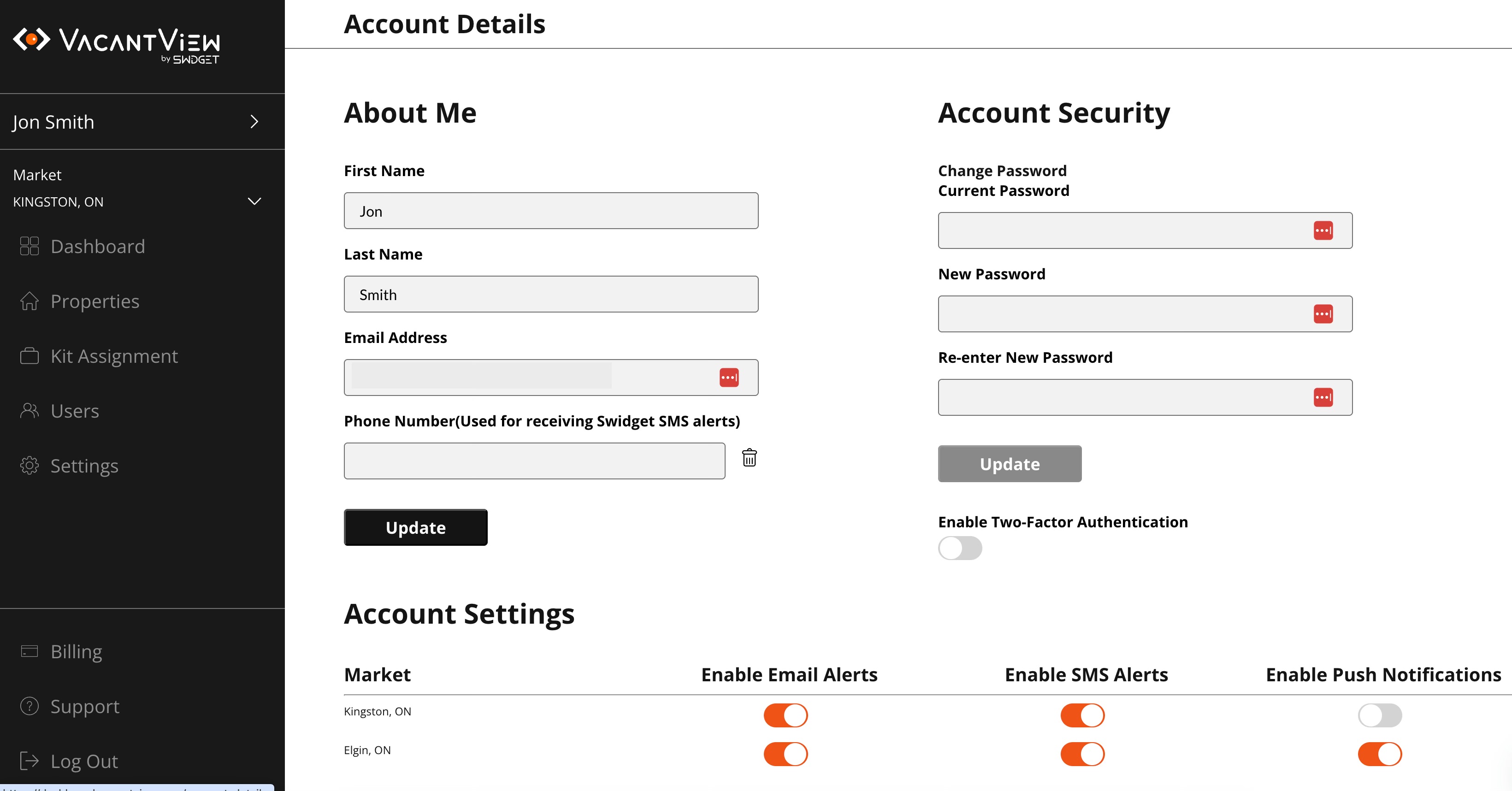Turn on Kingston push notifications toggle
The width and height of the screenshot is (1512, 791).
(x=1379, y=715)
